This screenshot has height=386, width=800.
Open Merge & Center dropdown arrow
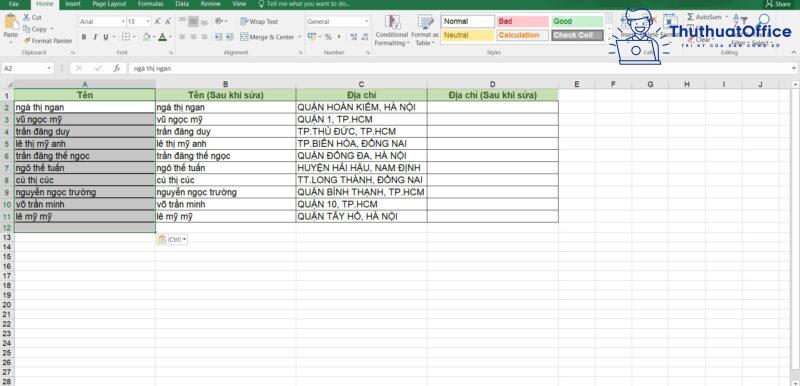click(x=299, y=37)
